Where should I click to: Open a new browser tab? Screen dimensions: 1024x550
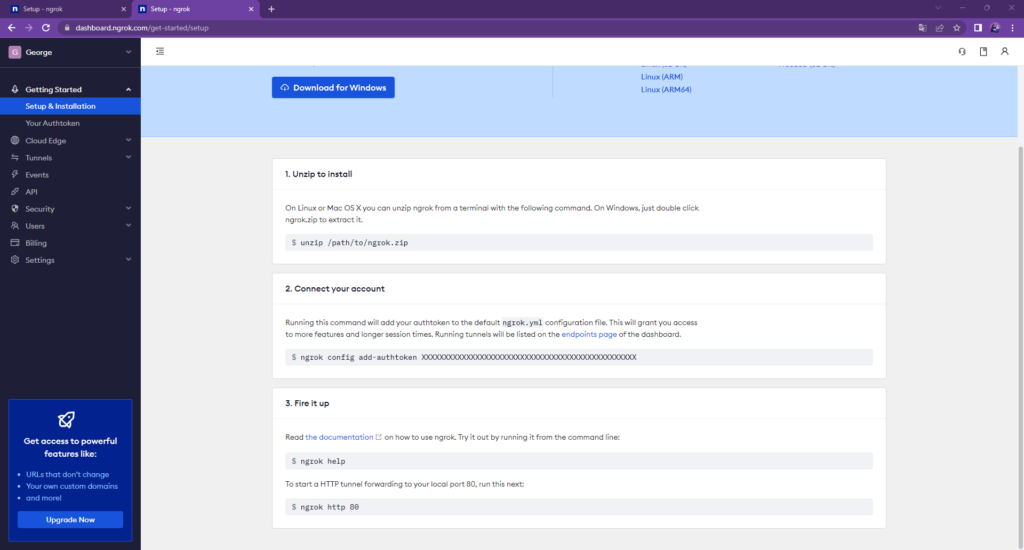pyautogui.click(x=271, y=9)
